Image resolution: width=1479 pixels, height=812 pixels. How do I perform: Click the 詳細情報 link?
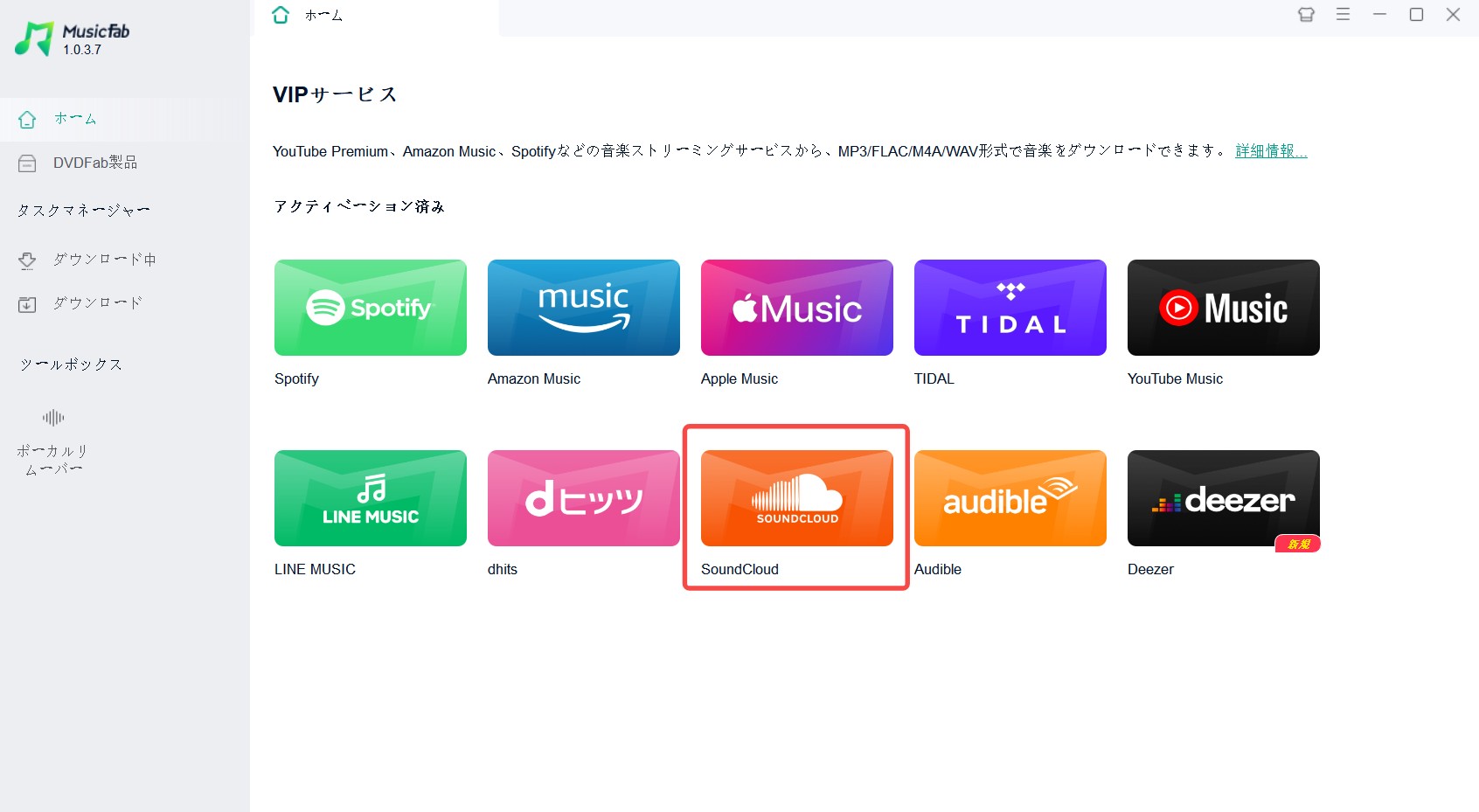(1271, 151)
